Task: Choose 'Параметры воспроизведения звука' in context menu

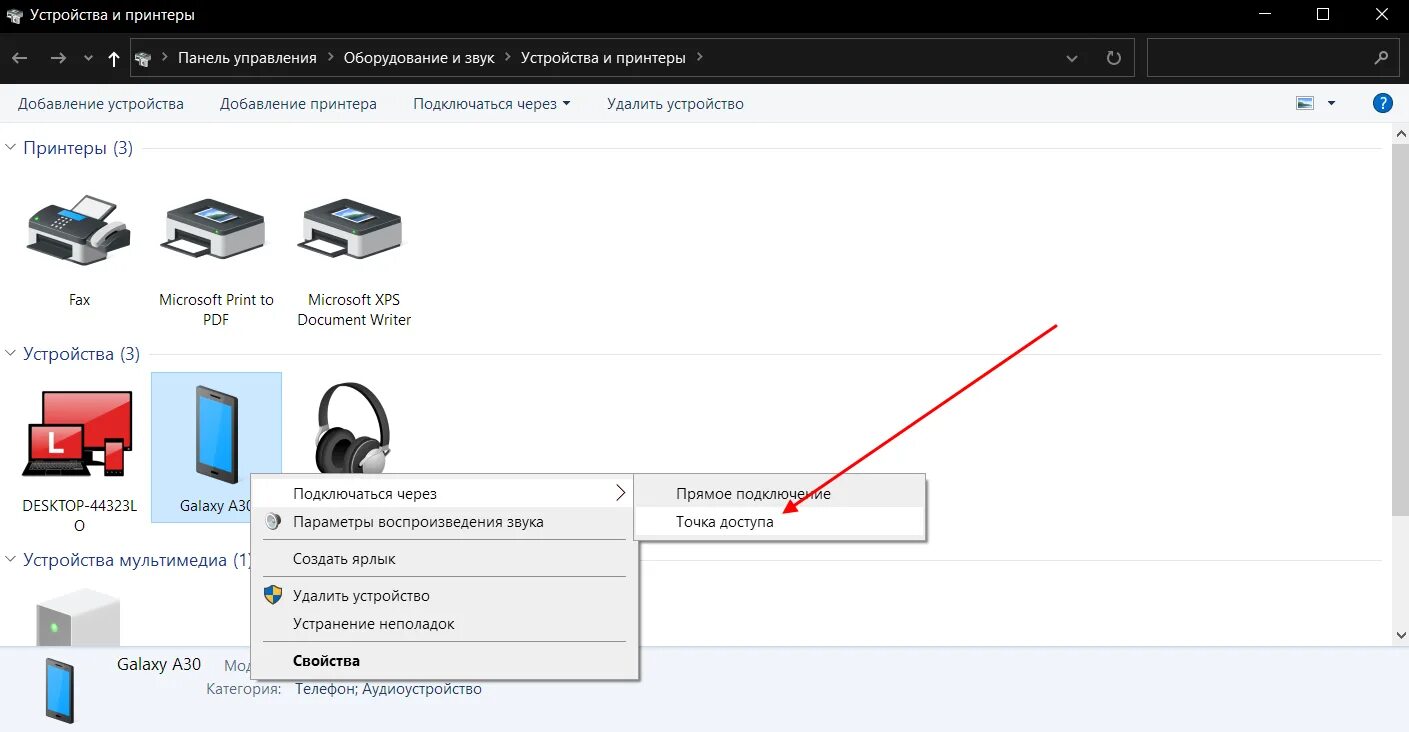Action: coord(444,522)
